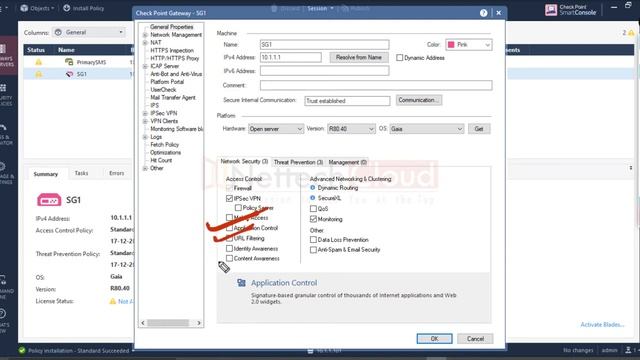Open the Errors tab in bottom pane
Viewport: 640px width, 360px height.
(117, 173)
